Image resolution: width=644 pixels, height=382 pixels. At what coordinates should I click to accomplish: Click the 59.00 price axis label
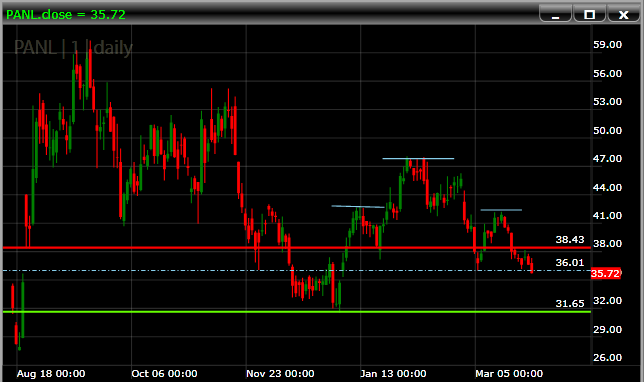click(607, 45)
